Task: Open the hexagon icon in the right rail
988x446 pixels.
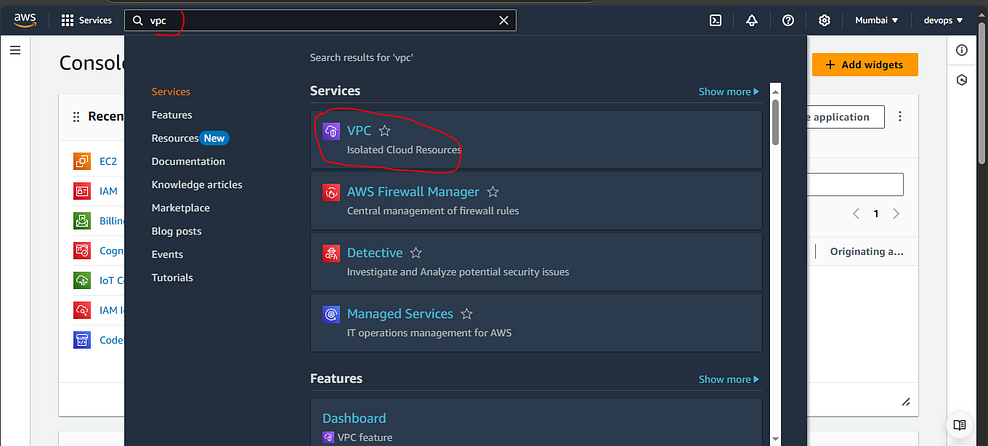Action: [962, 80]
